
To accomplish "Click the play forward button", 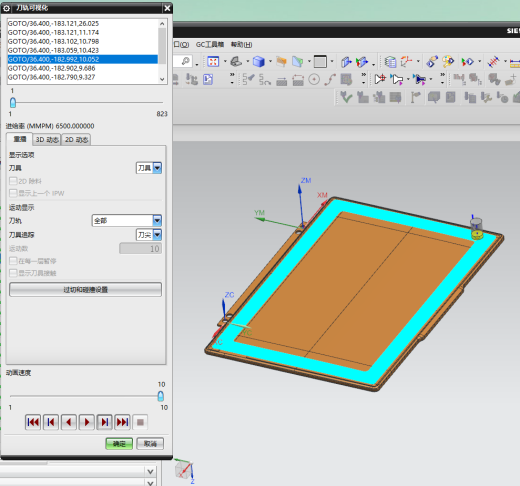I will coord(87,422).
